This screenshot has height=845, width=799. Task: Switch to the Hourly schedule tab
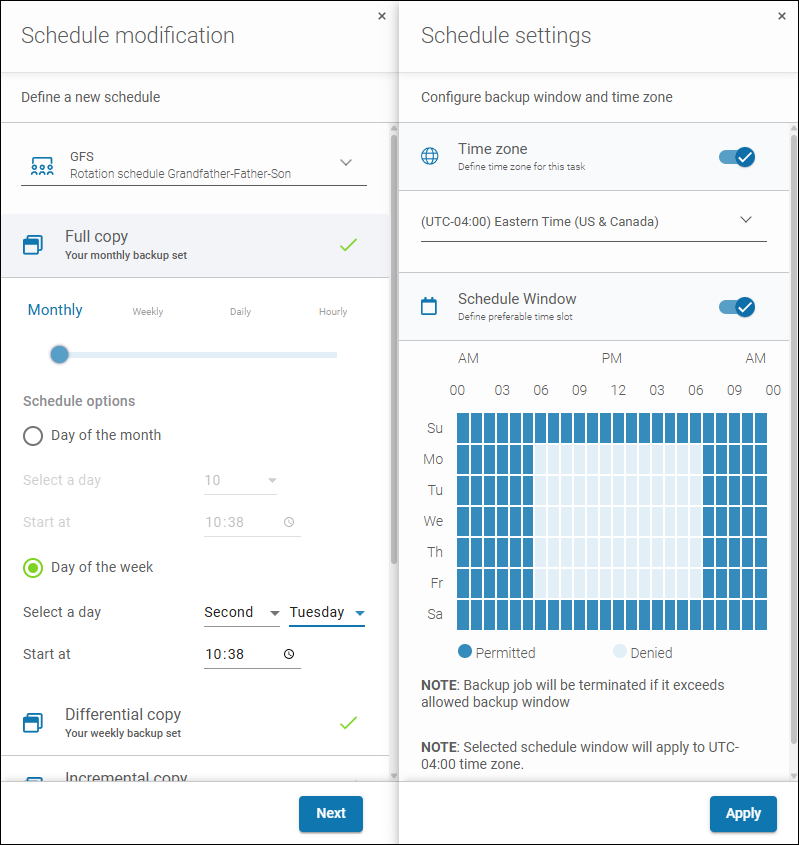[x=333, y=311]
